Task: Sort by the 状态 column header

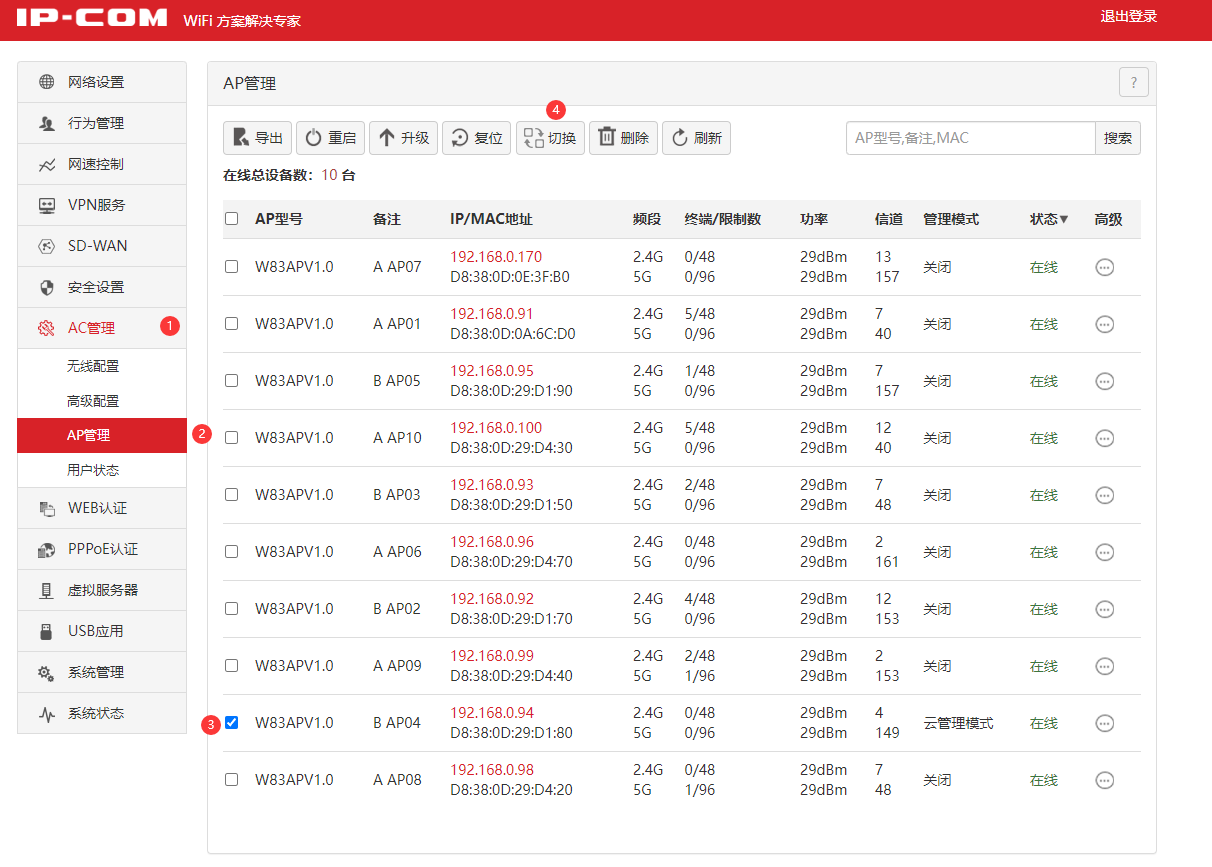Action: coord(1049,219)
